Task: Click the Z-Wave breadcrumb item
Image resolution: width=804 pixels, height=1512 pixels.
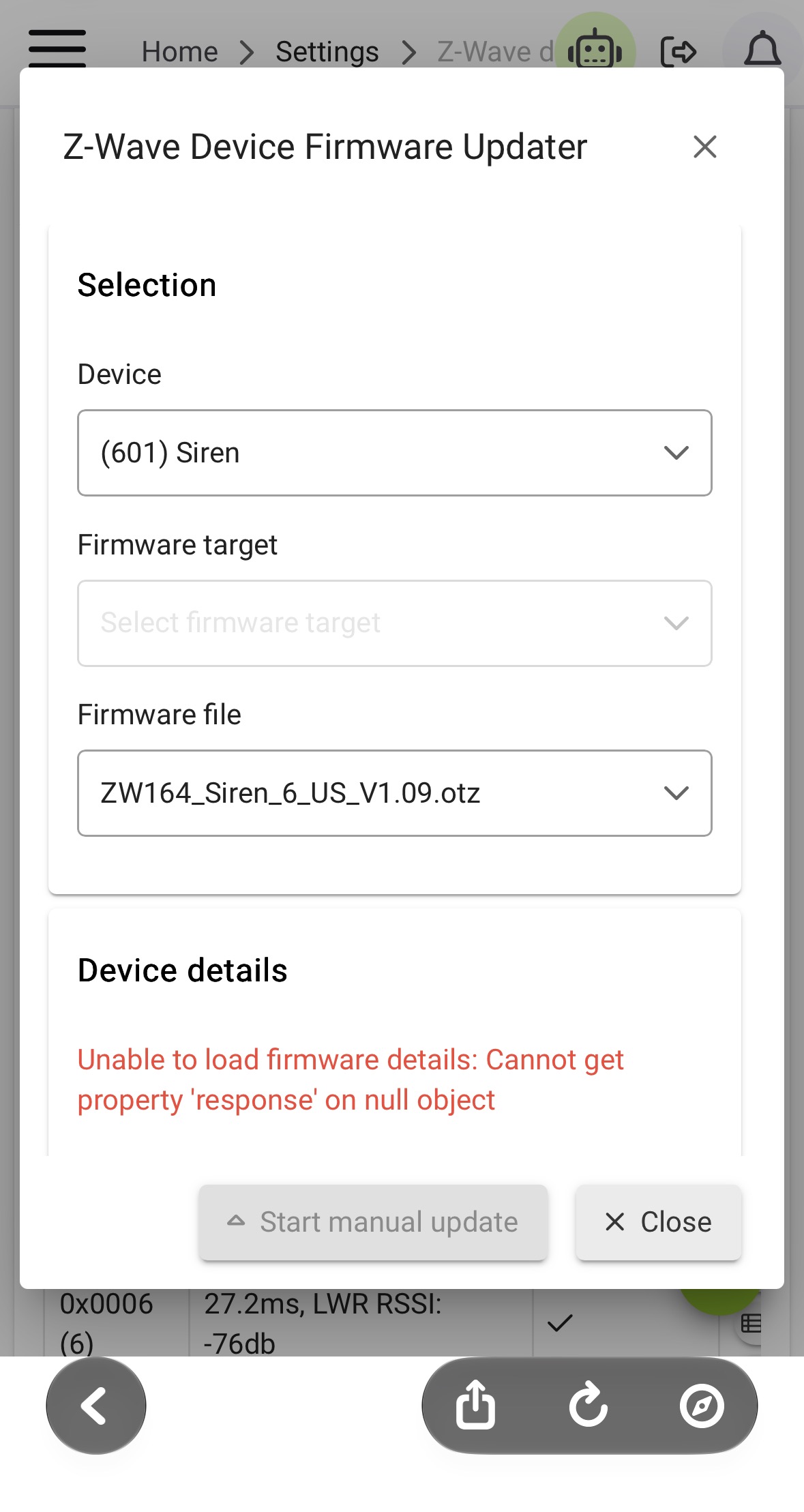Action: click(496, 52)
